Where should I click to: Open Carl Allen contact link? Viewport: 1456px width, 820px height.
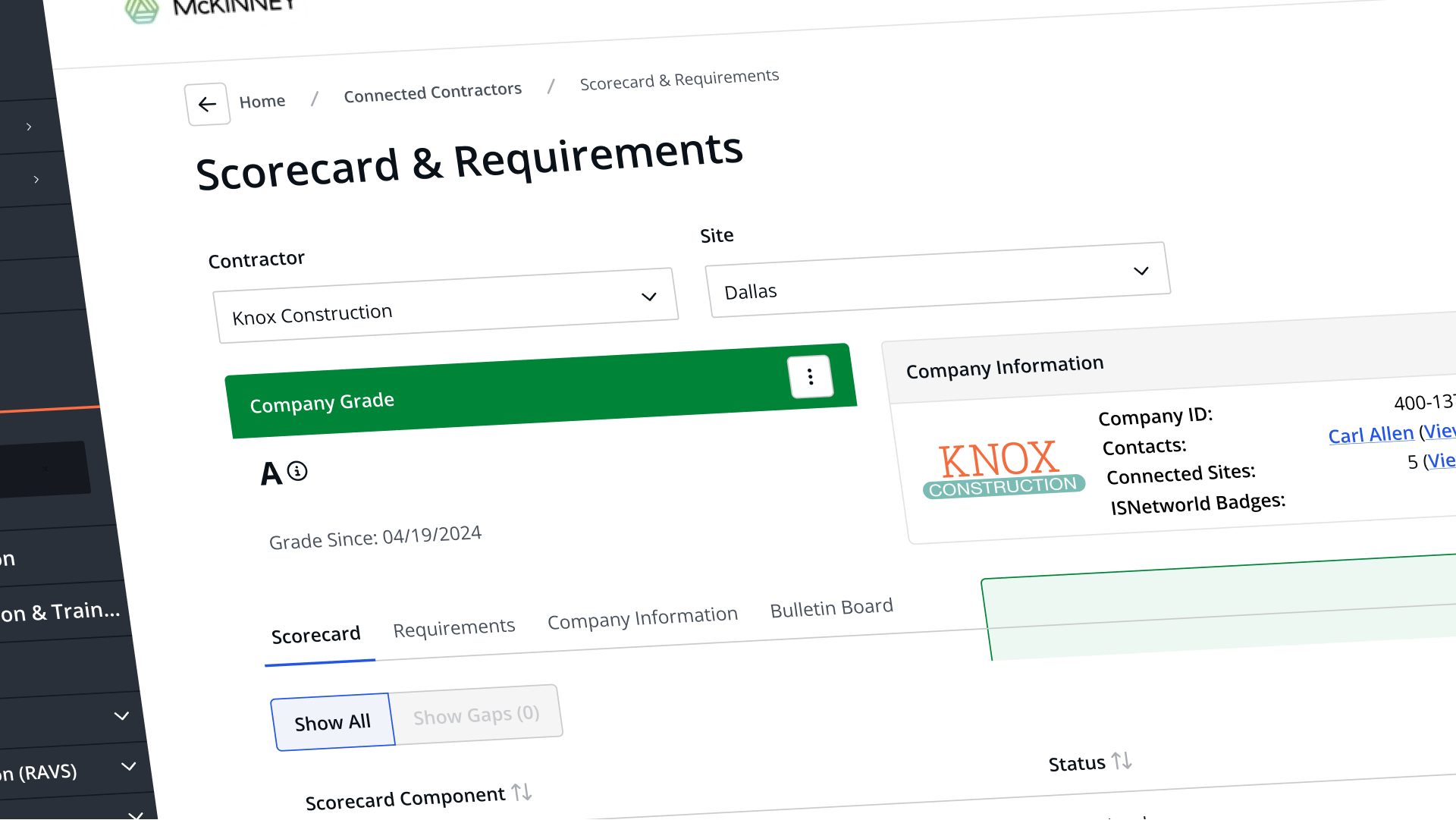click(x=1371, y=435)
